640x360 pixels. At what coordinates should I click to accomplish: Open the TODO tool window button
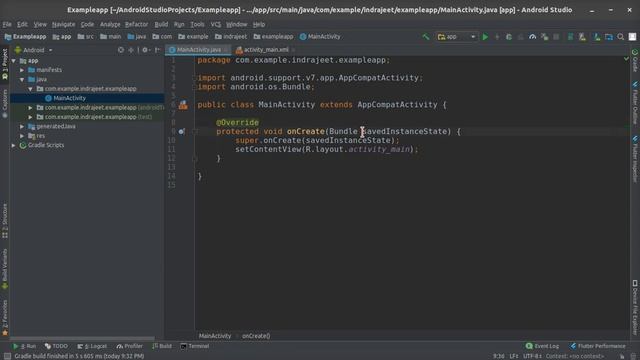[56, 346]
